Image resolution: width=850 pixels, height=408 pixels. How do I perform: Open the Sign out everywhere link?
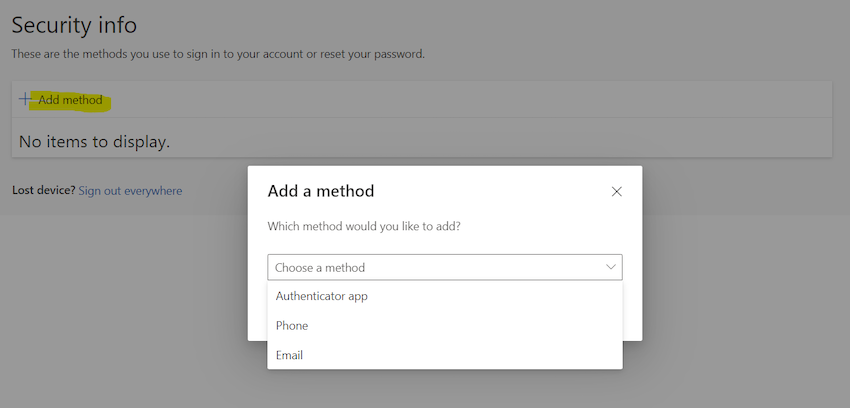pos(130,190)
